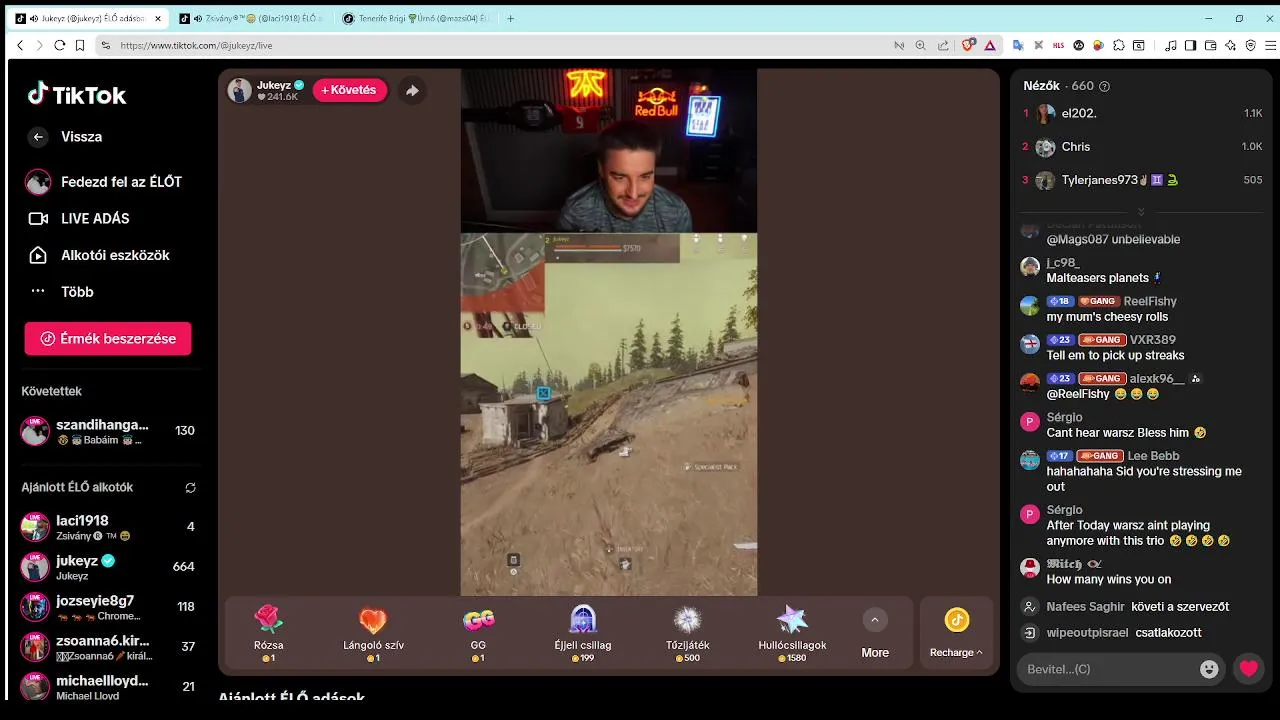Send Hullócsillagok gift
This screenshot has width=1280, height=720.
[792, 633]
